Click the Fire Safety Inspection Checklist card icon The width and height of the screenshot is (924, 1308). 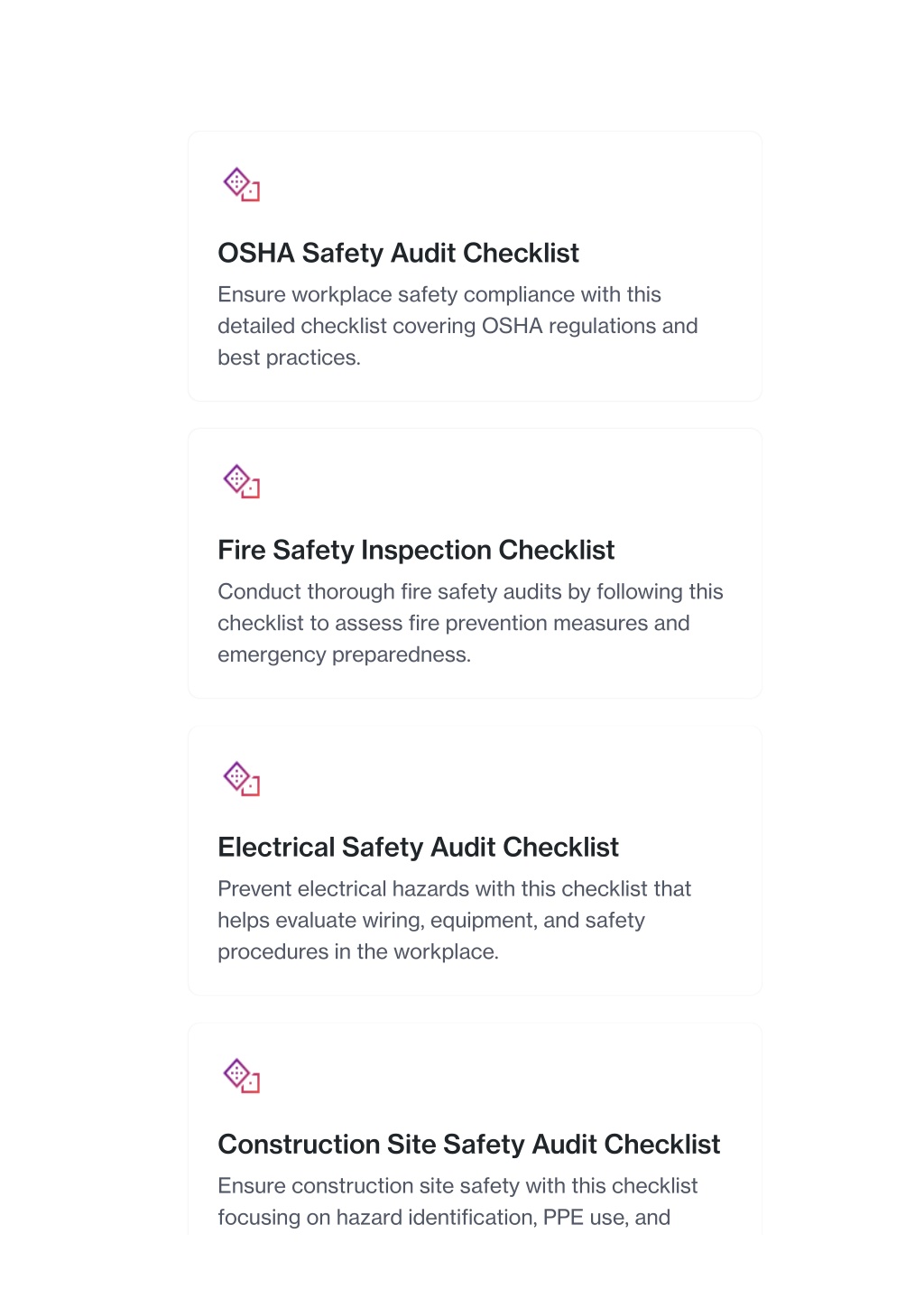pos(242,481)
